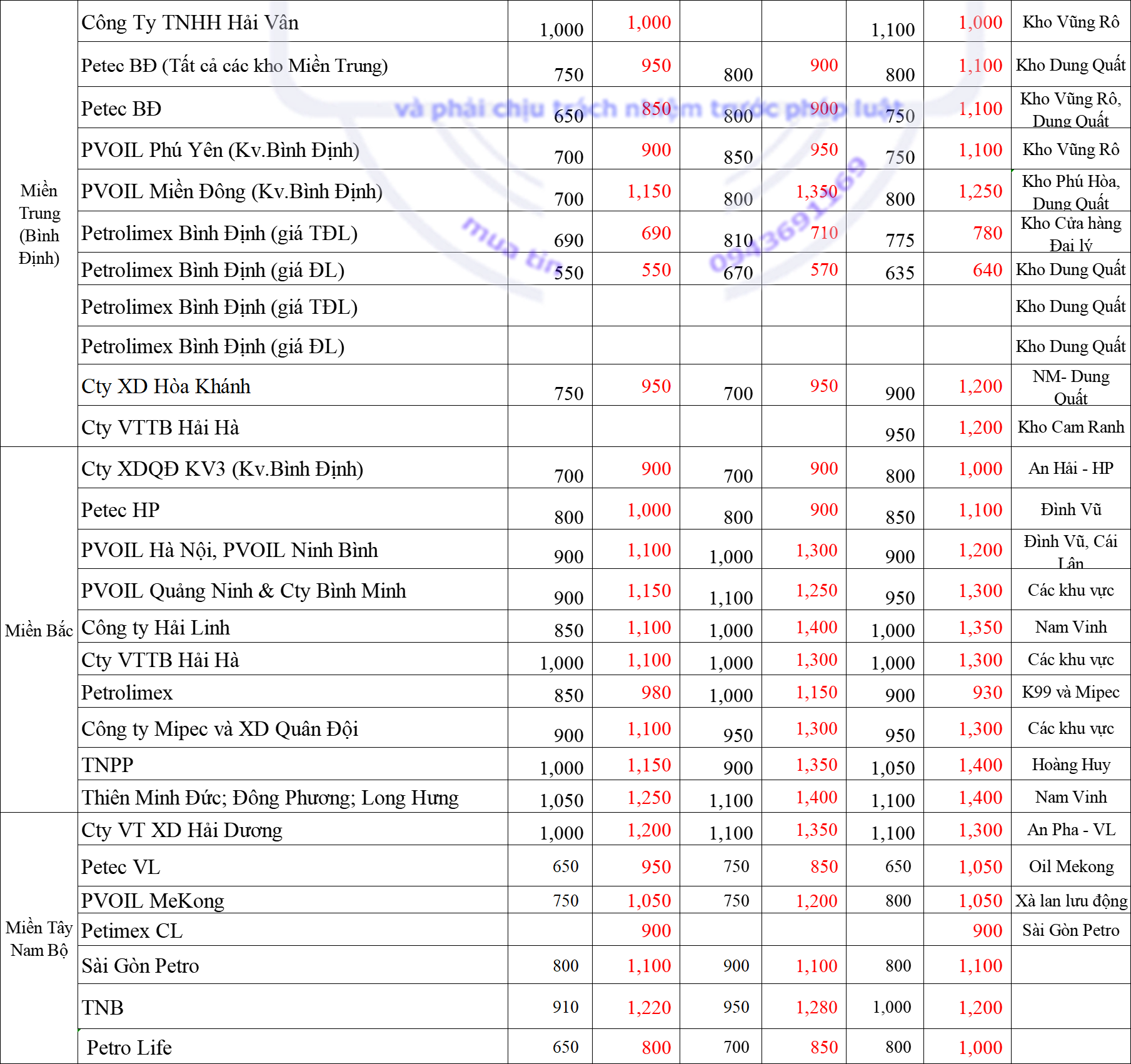This screenshot has height=1064, width=1131.
Task: Click red value 980 in Petrolimex row
Action: point(656,693)
